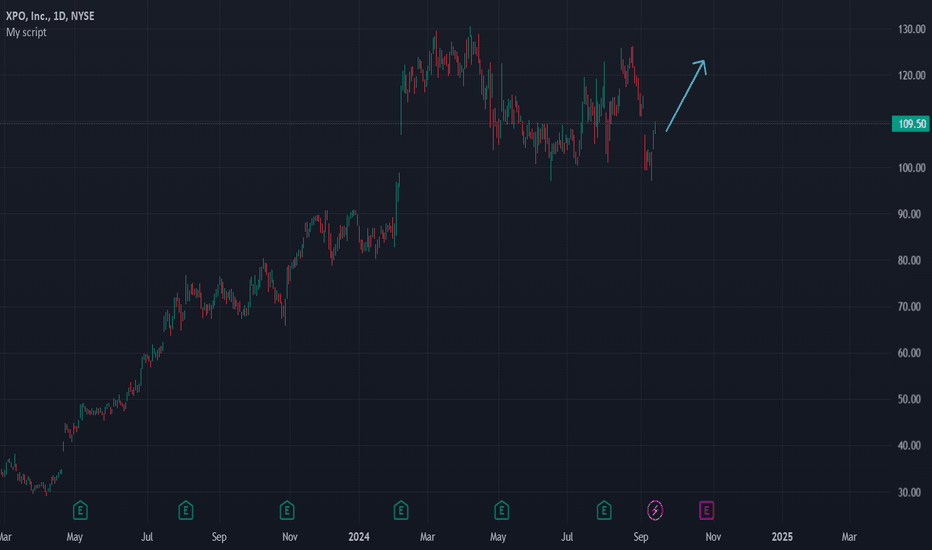Viewport: 932px width, 550px height.
Task: Open the earnings marker just after 2024 label
Action: [x=401, y=510]
